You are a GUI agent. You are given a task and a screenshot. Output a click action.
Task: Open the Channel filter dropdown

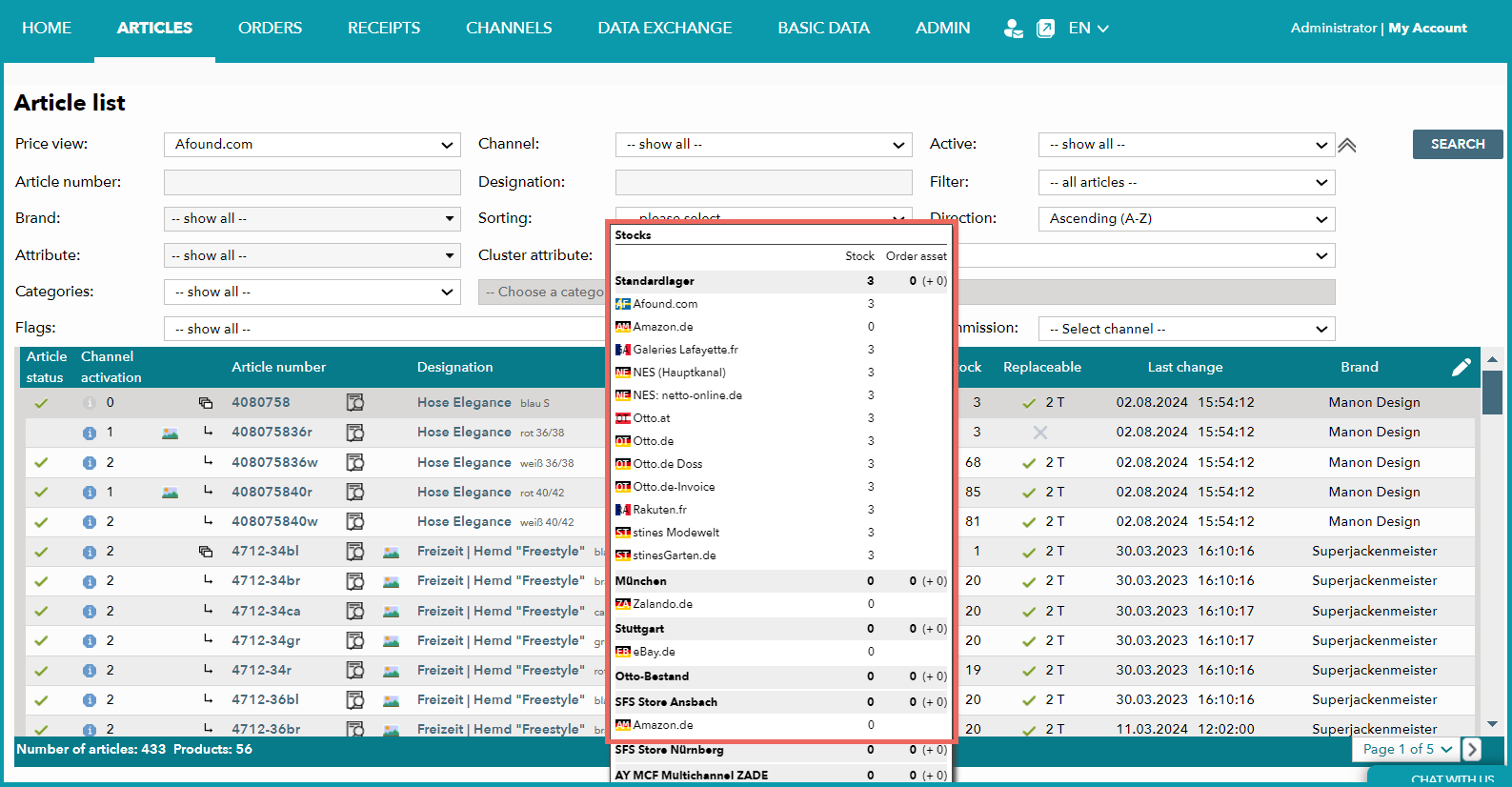764,145
